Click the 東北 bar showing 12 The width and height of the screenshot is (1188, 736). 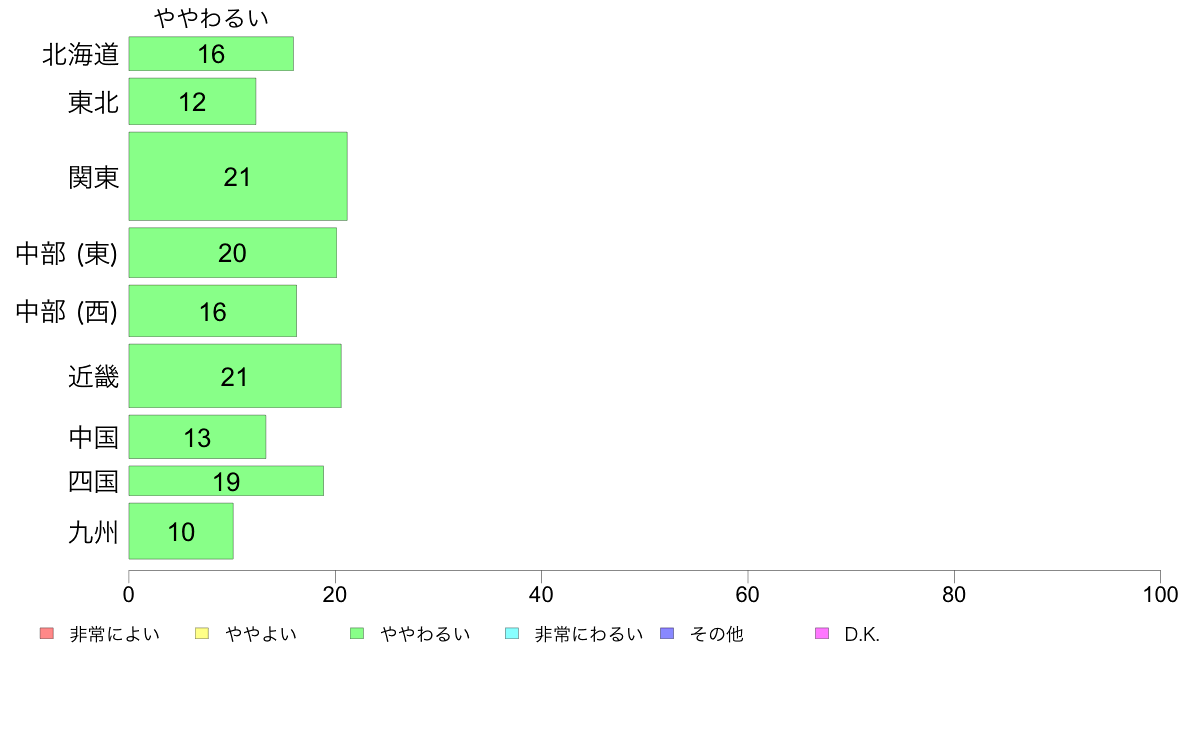click(192, 102)
